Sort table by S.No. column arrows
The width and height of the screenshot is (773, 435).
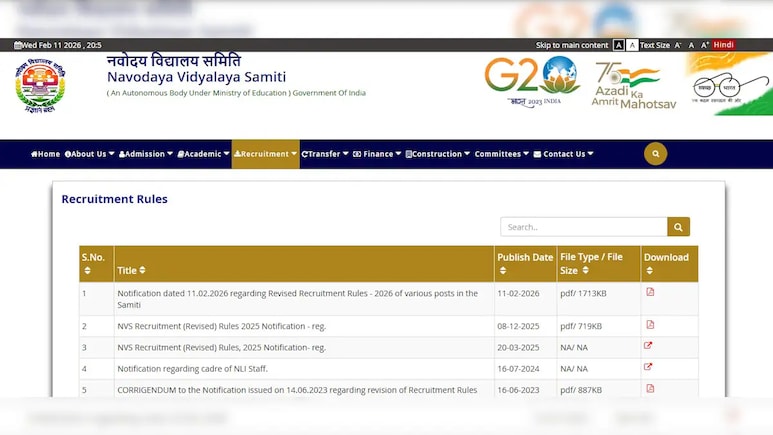tap(87, 271)
